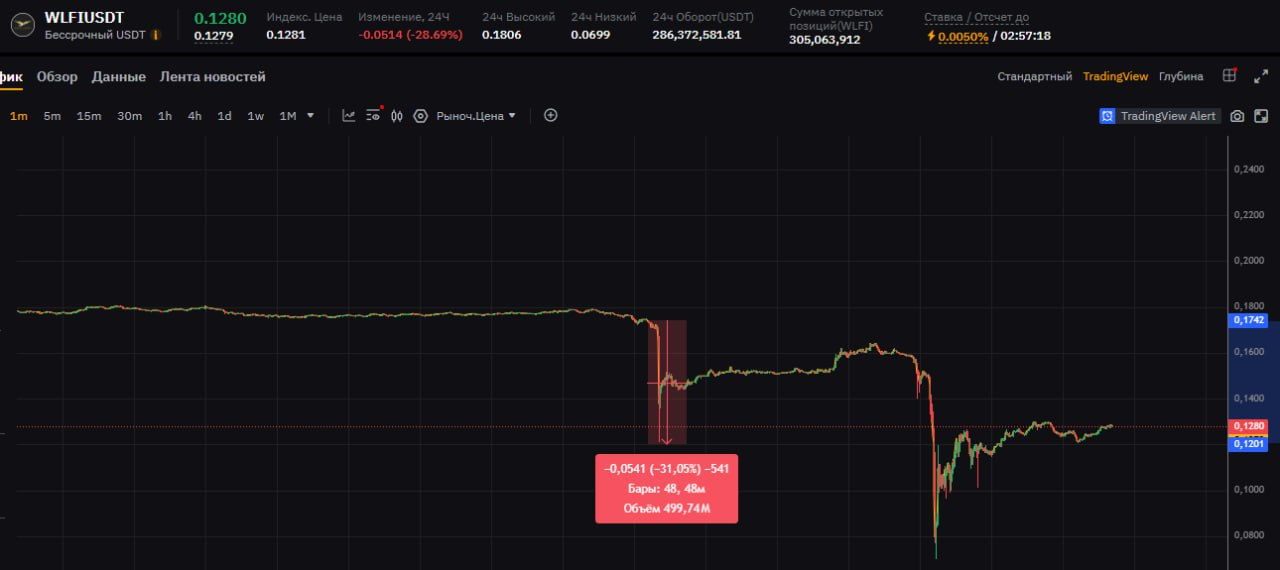Screen dimensions: 1280x570
Task: Click the 24ч Высокий value 0.1806
Action: (x=501, y=35)
